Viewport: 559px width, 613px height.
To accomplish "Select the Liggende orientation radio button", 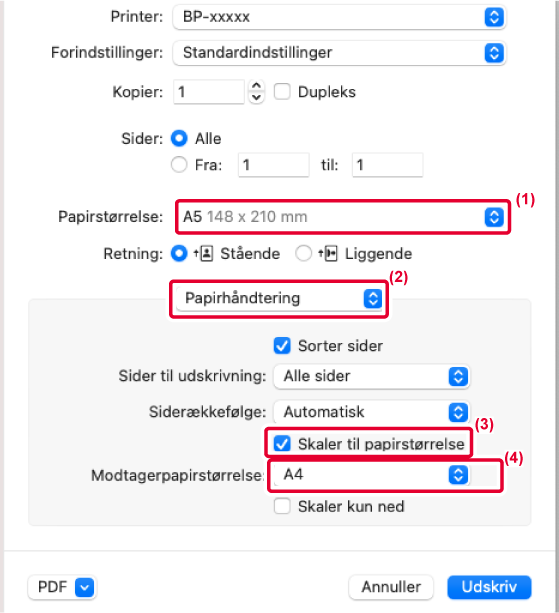I will point(304,254).
